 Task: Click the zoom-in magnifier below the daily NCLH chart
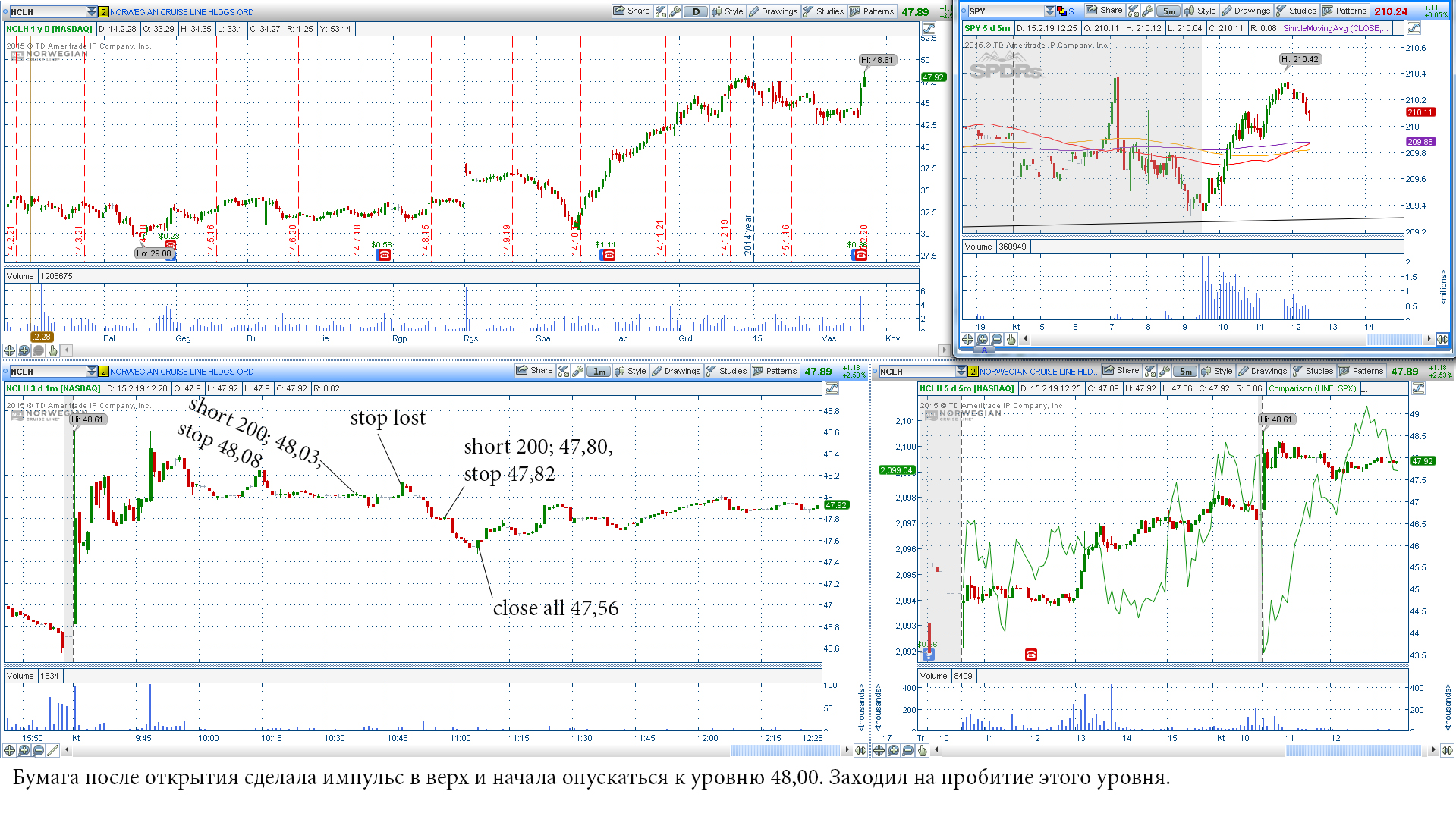(24, 350)
